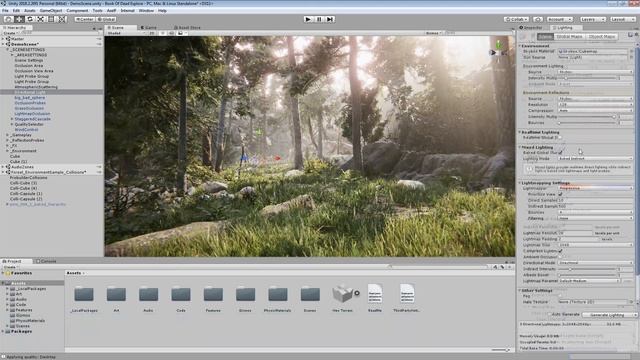
Task: Open the Layout dropdown
Action: coord(622,19)
